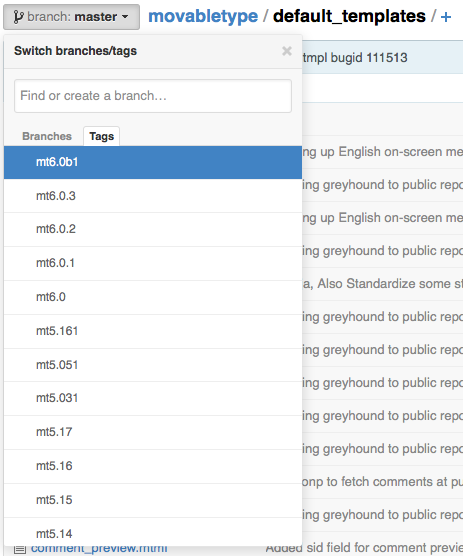Image resolution: width=463 pixels, height=556 pixels.
Task: Click the git branch icon
Action: tap(18, 17)
